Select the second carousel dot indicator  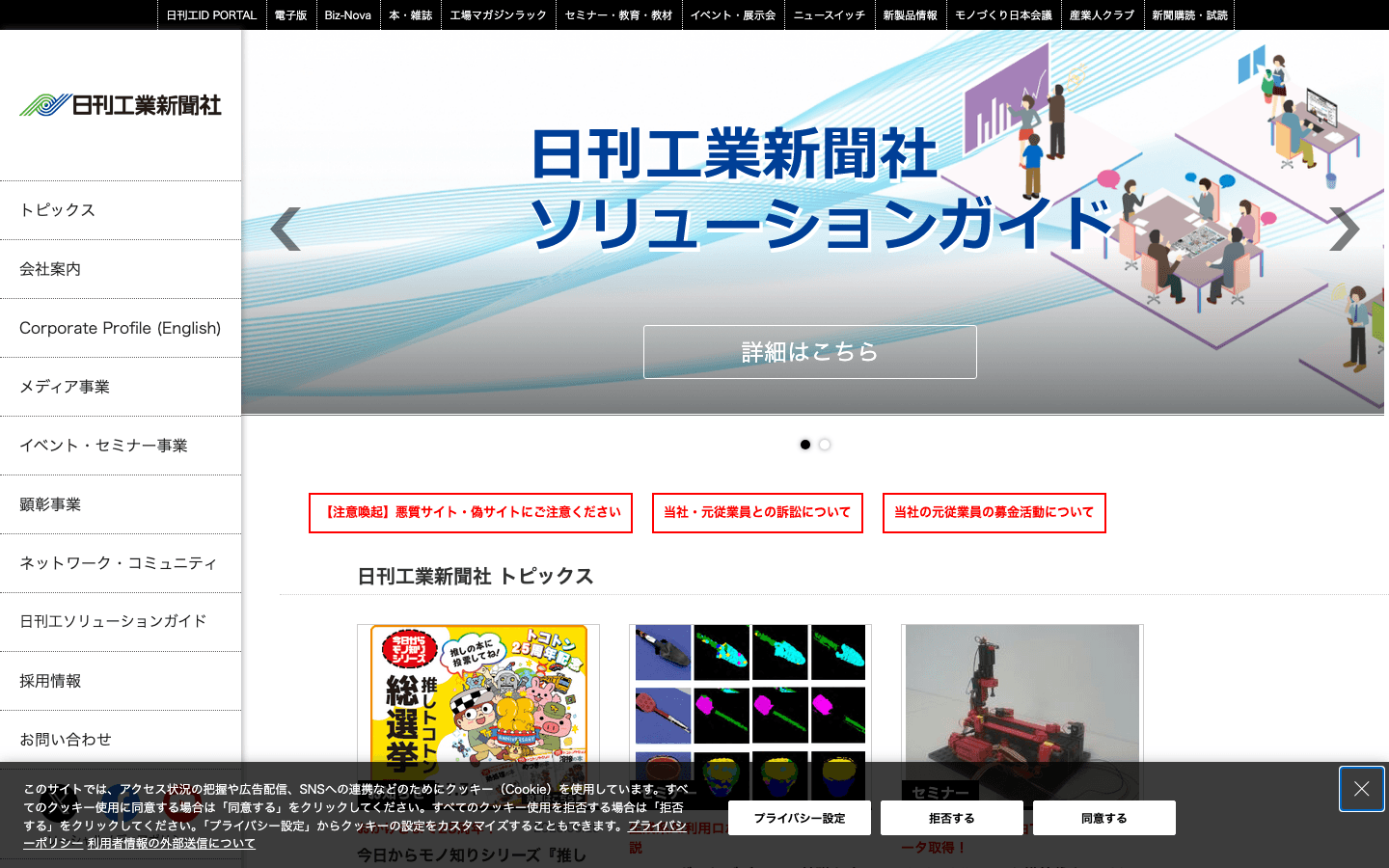tap(825, 445)
